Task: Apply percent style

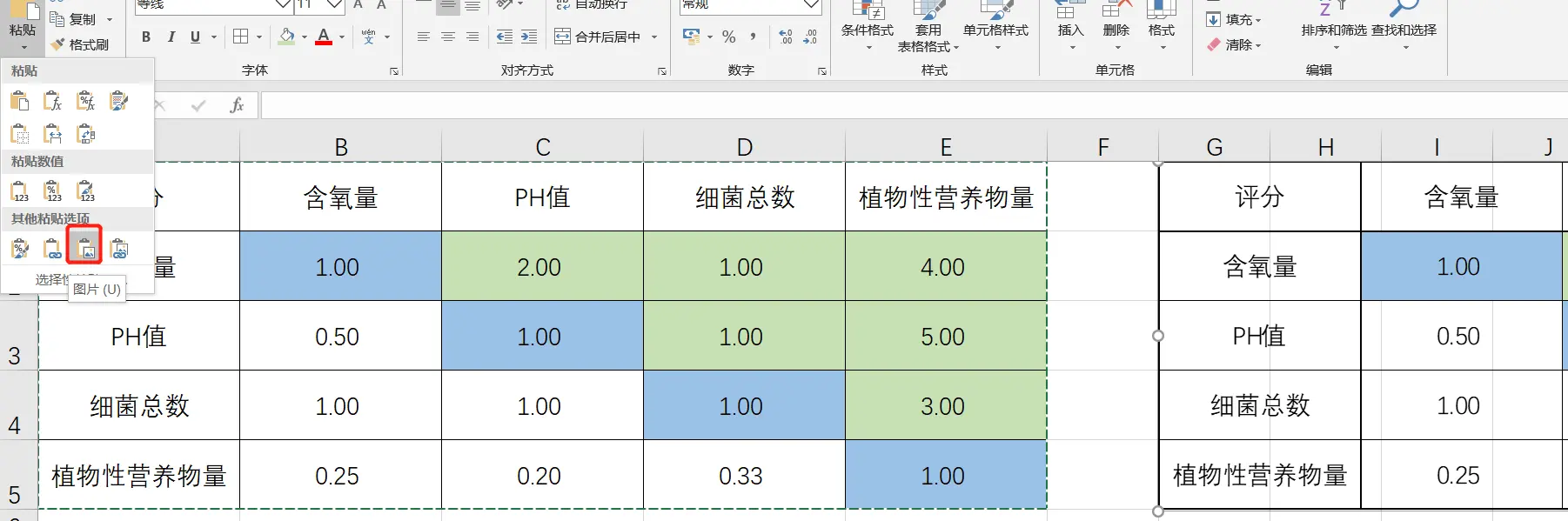Action: (729, 37)
